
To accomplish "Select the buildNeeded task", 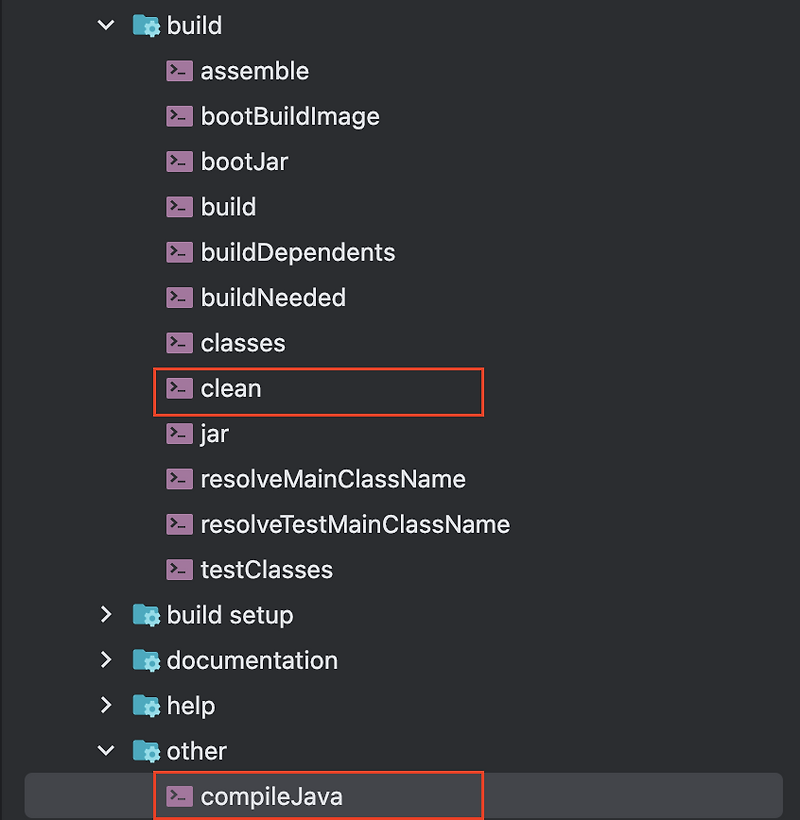I will click(x=273, y=297).
